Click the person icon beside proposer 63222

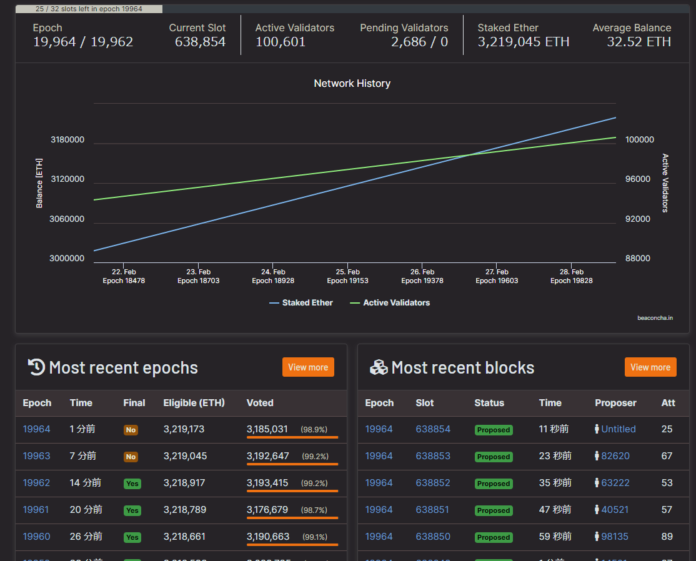click(x=596, y=483)
